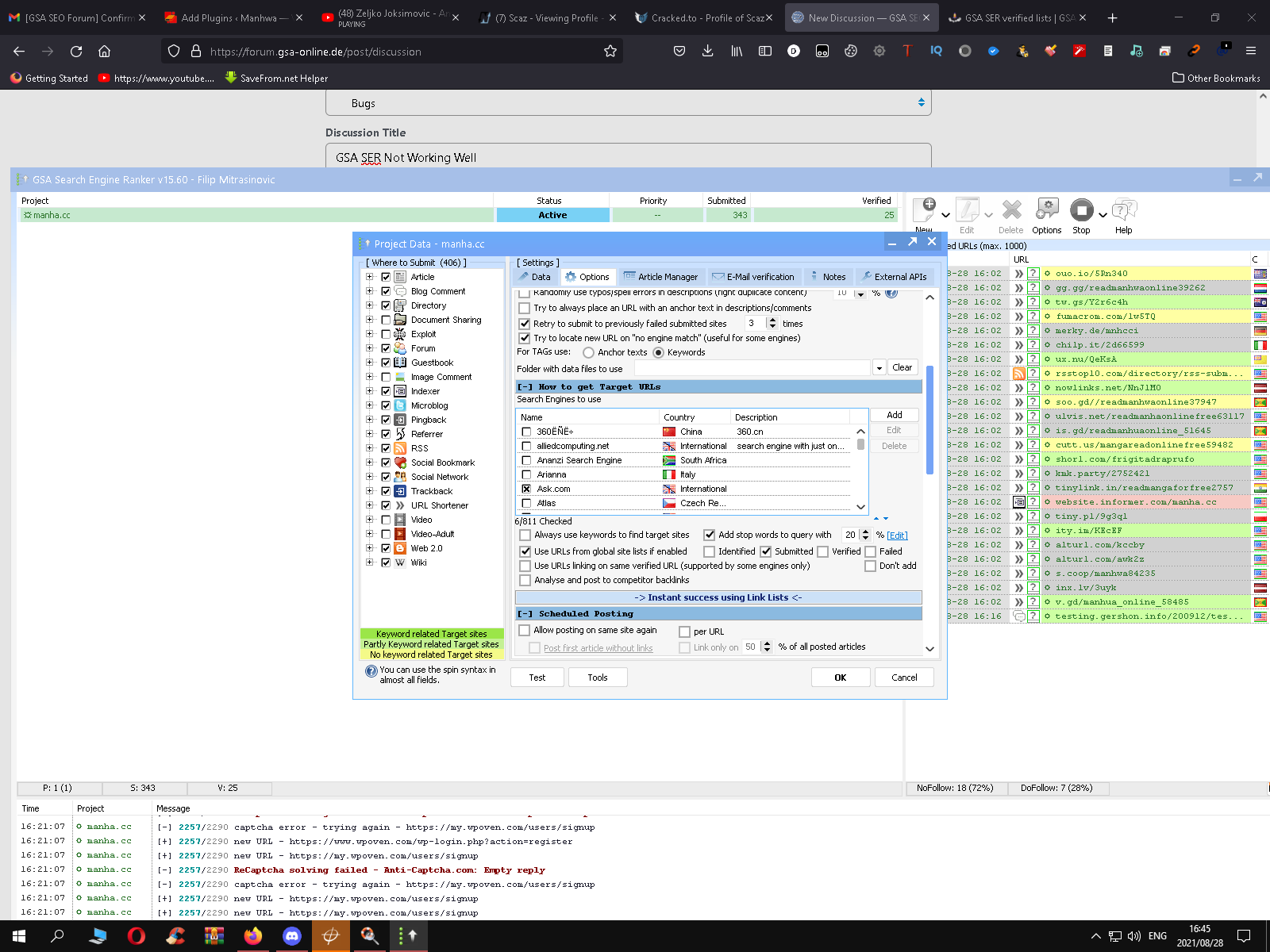Image resolution: width=1270 pixels, height=952 pixels.
Task: Click the Cancel button
Action: 904,678
